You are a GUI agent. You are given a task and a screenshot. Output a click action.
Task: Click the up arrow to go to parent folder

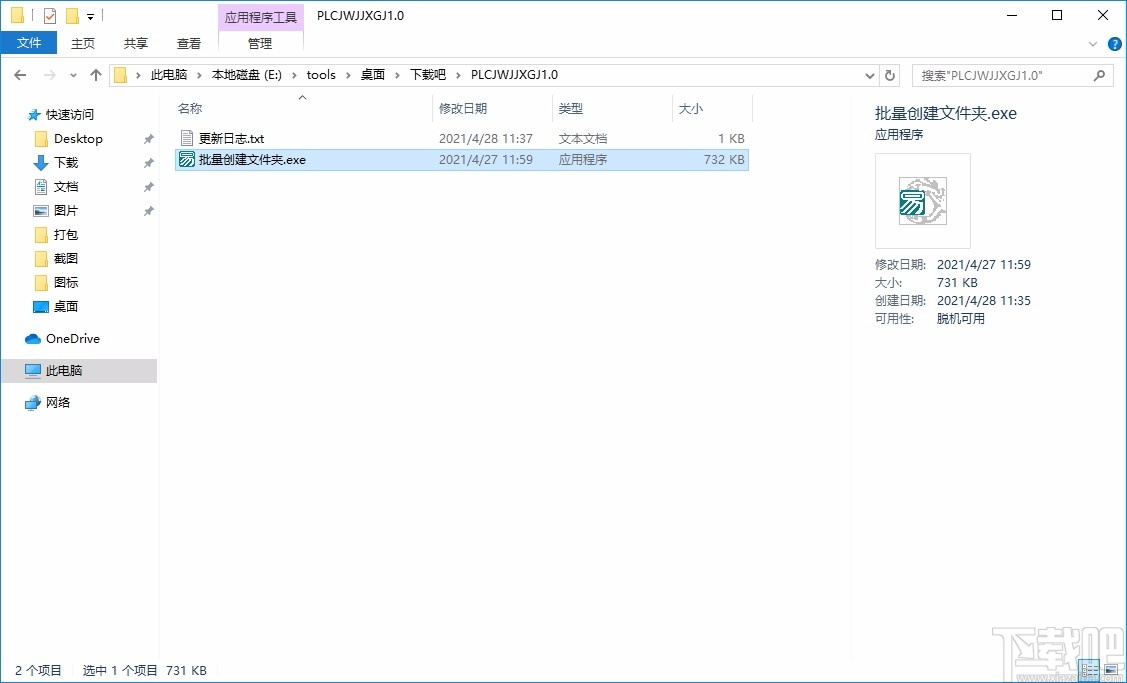(95, 74)
